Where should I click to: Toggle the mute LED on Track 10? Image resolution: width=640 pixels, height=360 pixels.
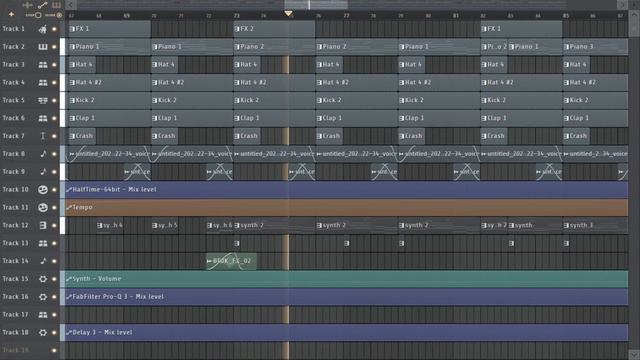[54, 190]
